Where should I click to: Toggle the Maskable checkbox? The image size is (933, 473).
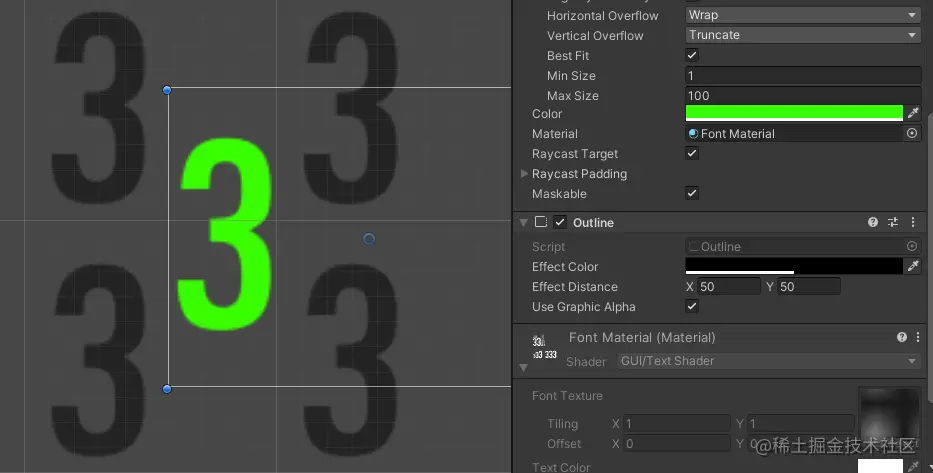point(691,193)
